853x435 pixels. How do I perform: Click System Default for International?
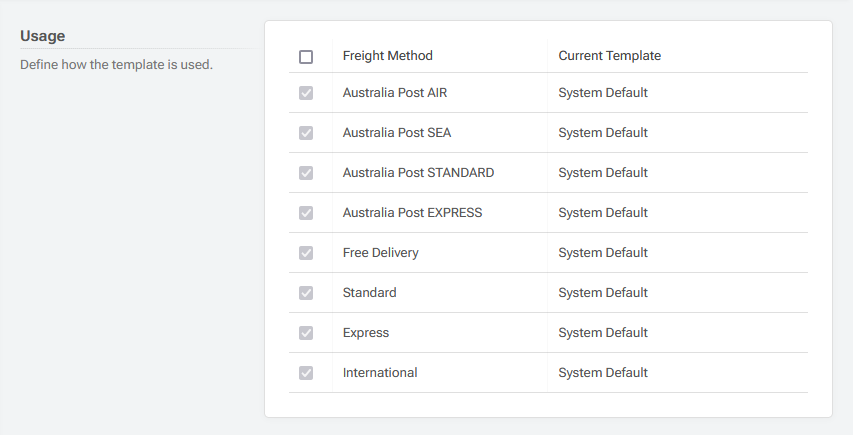tap(603, 372)
